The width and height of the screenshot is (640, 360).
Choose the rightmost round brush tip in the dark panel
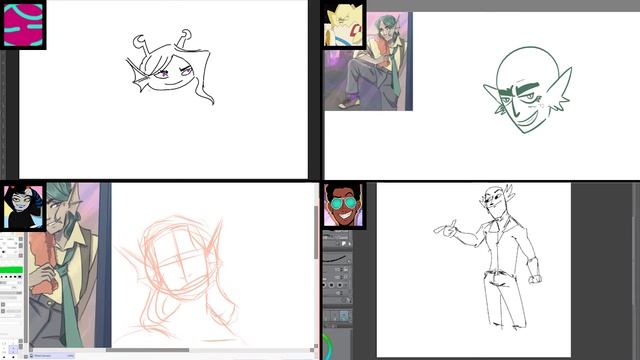click(x=340, y=284)
